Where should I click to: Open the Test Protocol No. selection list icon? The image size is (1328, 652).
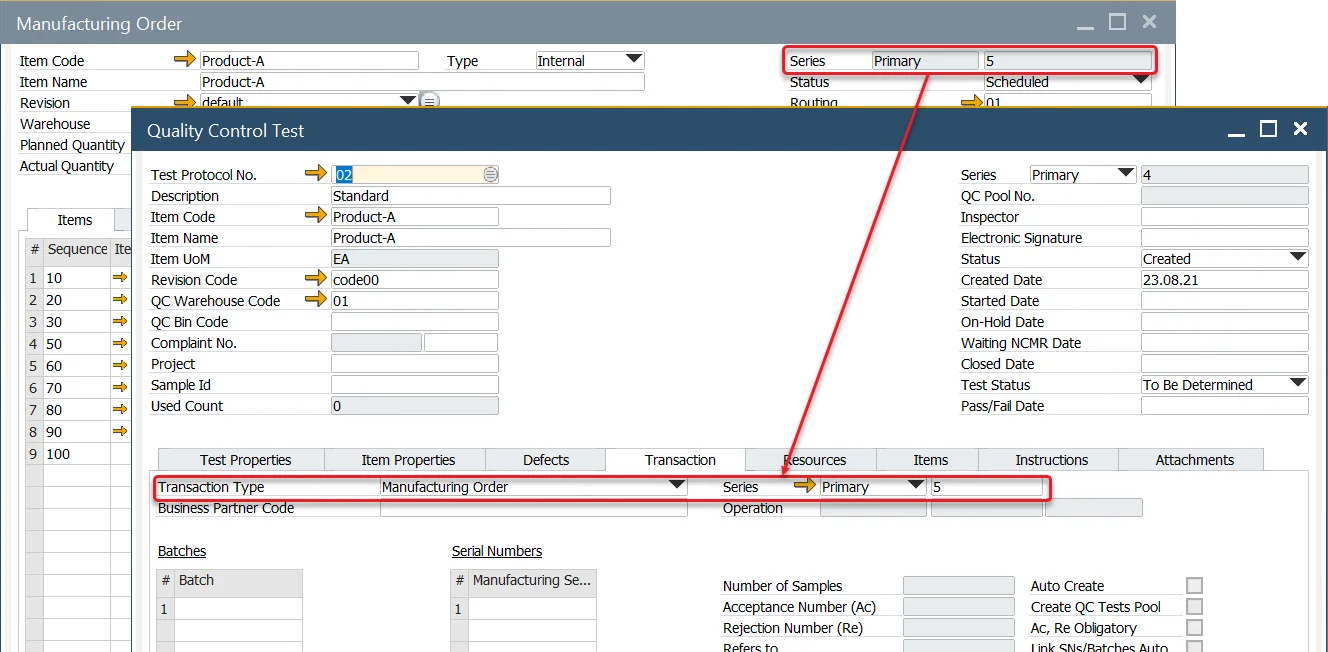(x=490, y=175)
